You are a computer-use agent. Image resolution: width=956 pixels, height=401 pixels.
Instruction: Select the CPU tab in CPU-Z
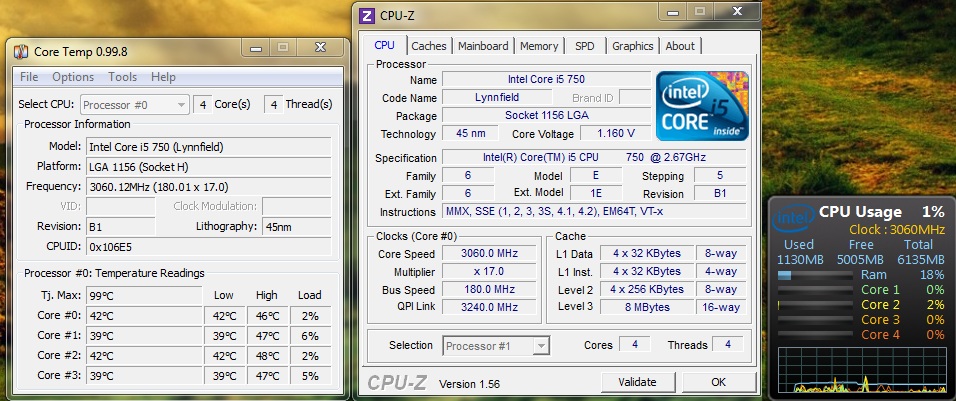pos(385,45)
